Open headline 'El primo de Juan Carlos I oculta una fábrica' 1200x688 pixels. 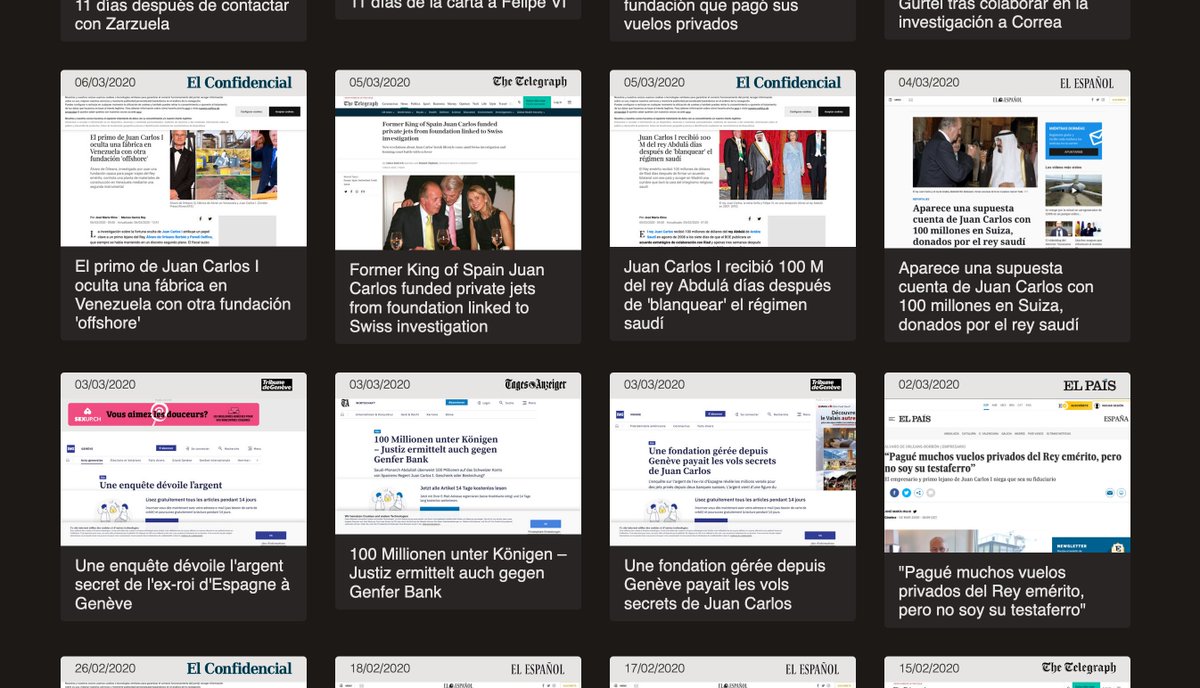coord(183,295)
